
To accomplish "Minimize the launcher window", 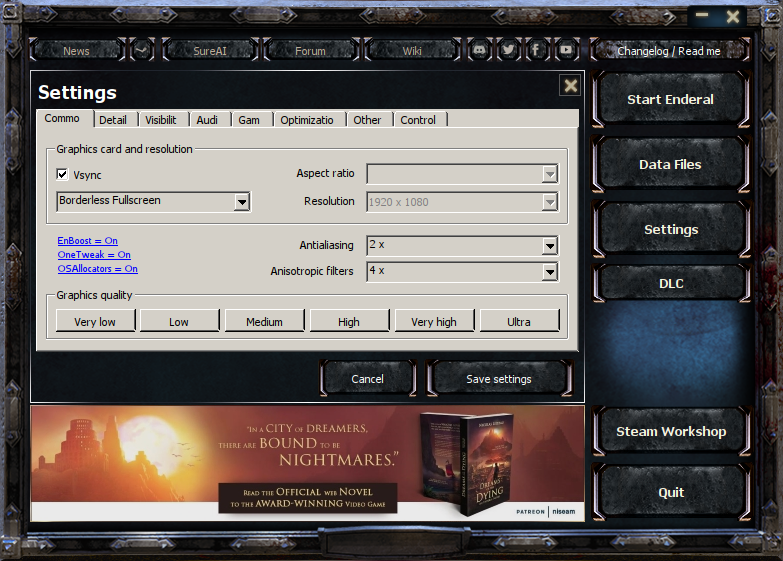I will [x=702, y=15].
